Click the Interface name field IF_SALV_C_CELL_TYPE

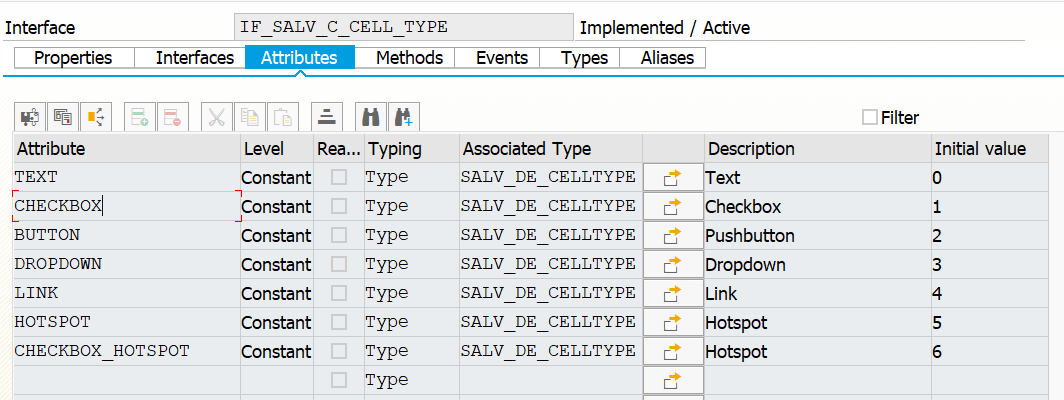coord(404,27)
